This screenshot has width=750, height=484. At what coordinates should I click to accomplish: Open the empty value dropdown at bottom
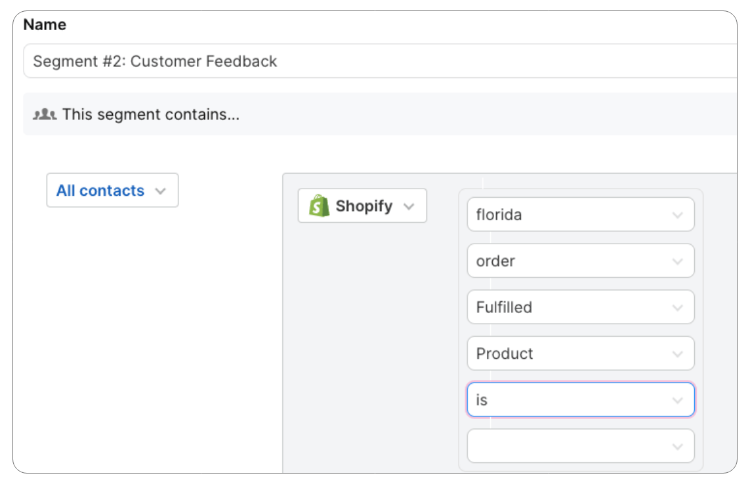coord(581,446)
